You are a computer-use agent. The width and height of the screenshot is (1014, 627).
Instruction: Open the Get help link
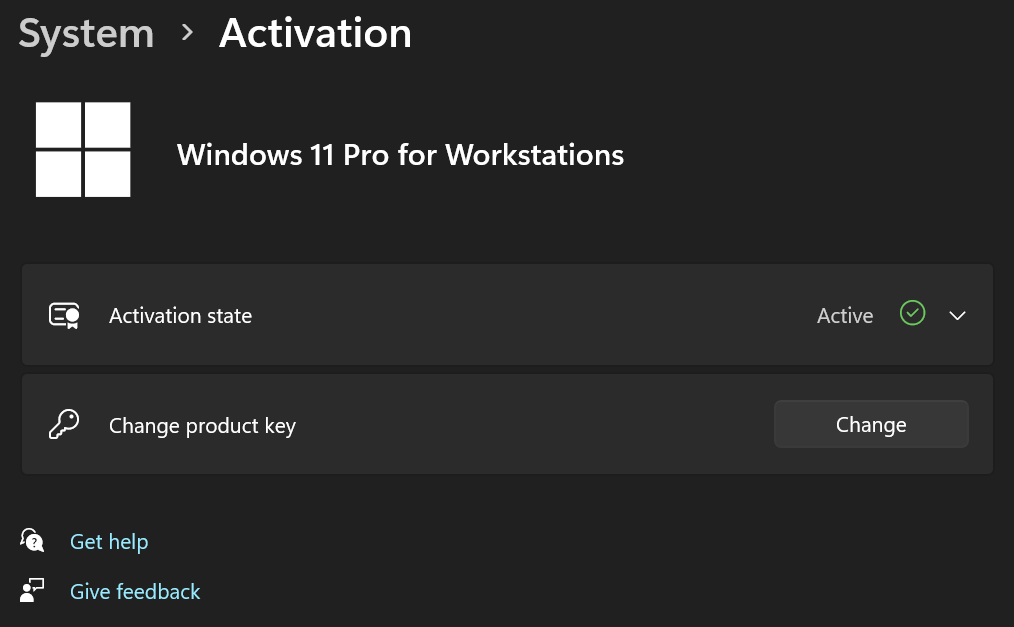109,541
